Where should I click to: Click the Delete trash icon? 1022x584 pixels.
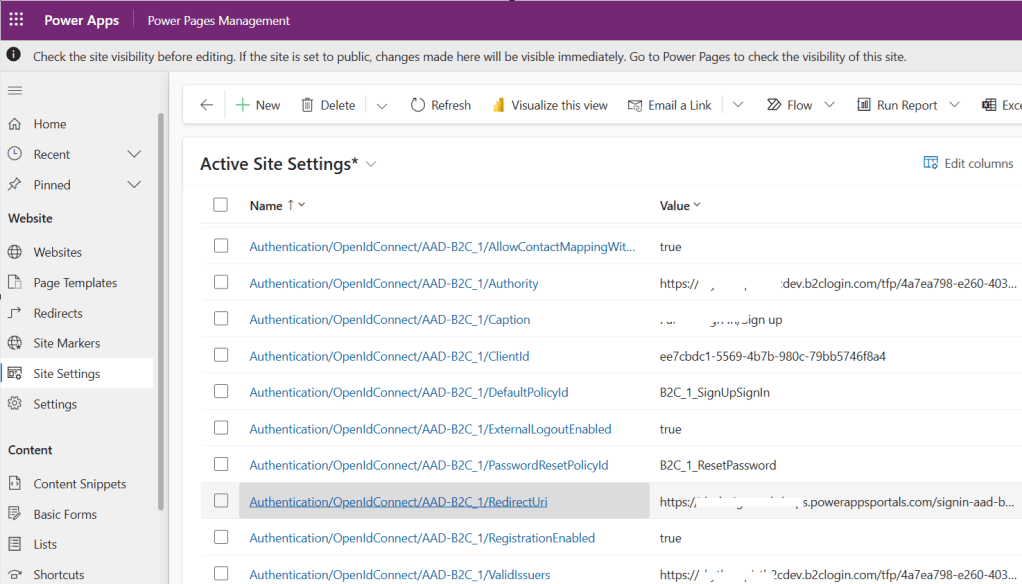[308, 105]
